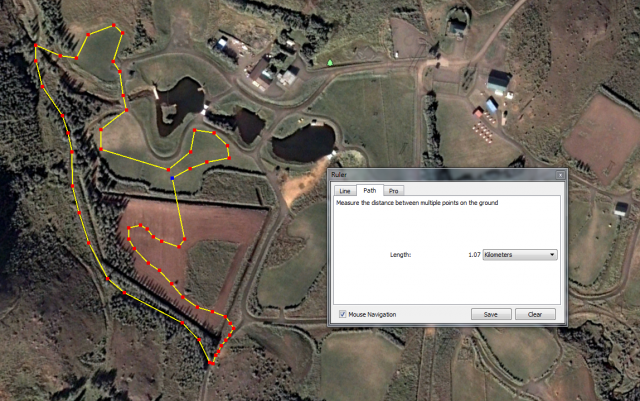This screenshot has width=640, height=401.
Task: Click the largest dark pond on the map
Action: [304, 144]
